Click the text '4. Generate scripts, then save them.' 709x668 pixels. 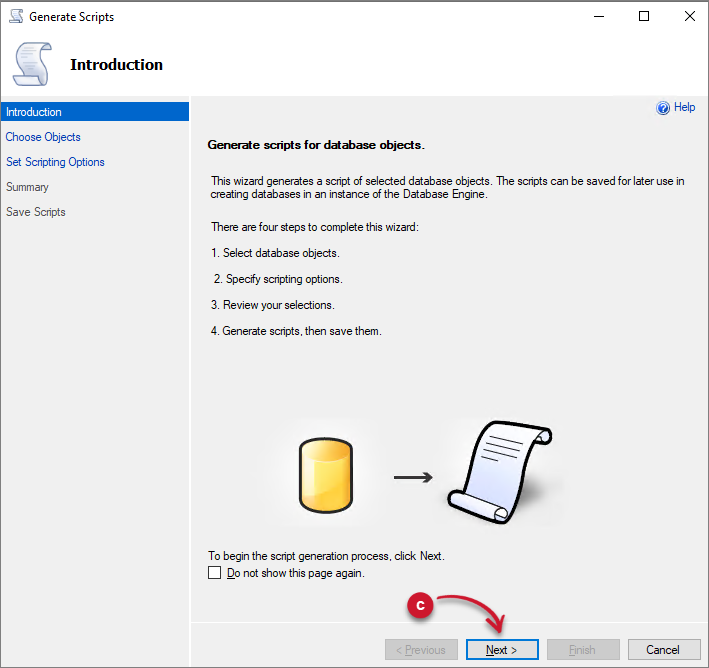point(296,331)
